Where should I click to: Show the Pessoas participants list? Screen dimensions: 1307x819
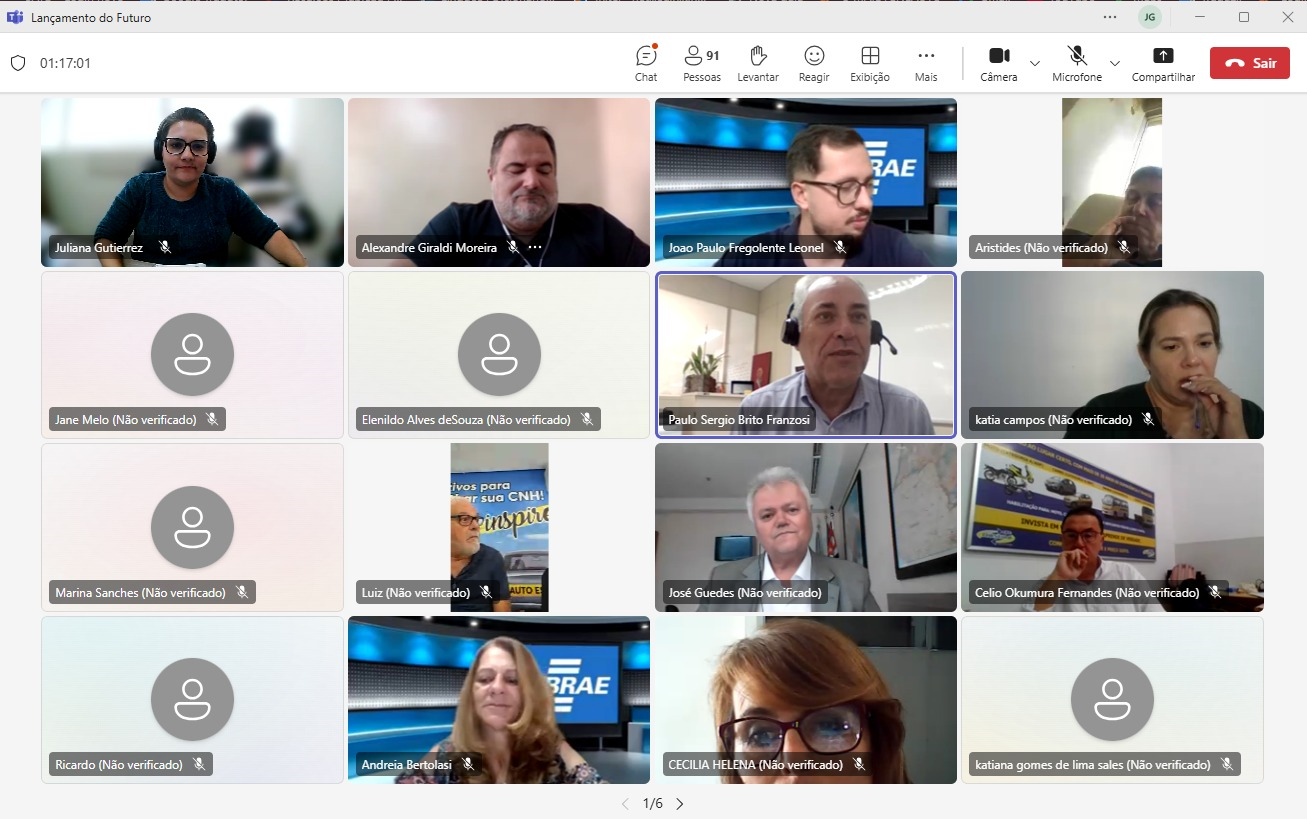[x=702, y=63]
